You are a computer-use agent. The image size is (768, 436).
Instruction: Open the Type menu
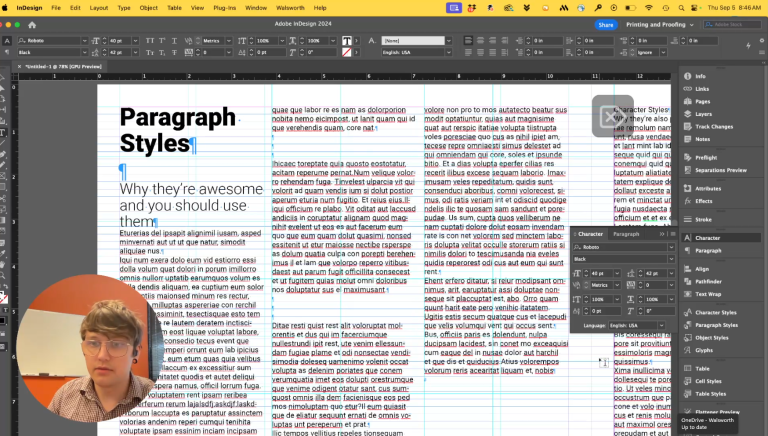tap(124, 8)
